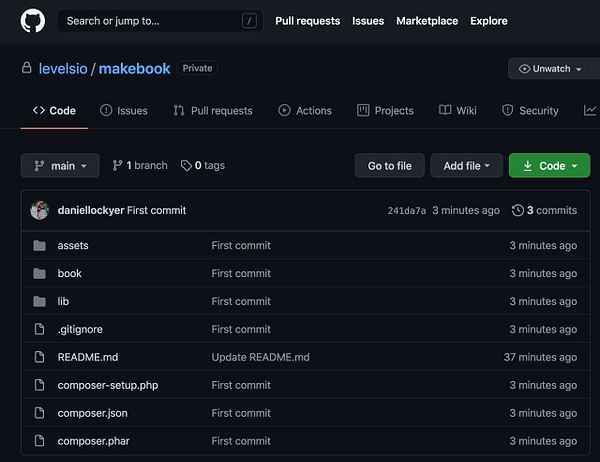Open Insights graph icon tab
Image resolution: width=600 pixels, height=462 pixels.
point(590,111)
